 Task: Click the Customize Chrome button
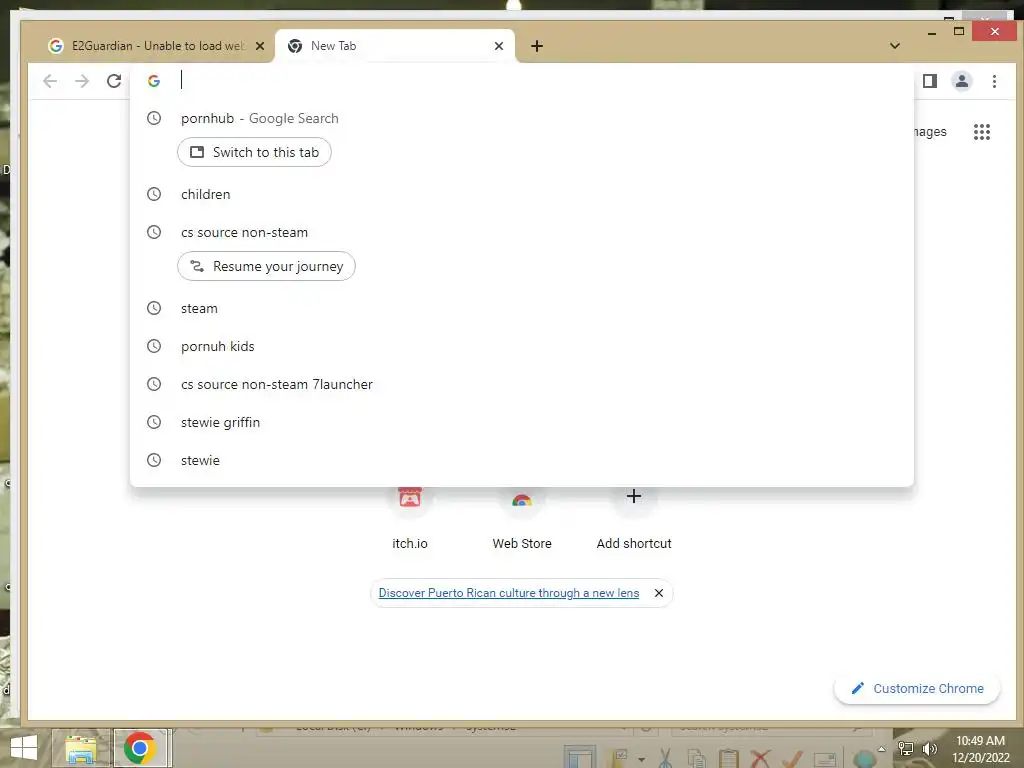pyautogui.click(x=917, y=688)
